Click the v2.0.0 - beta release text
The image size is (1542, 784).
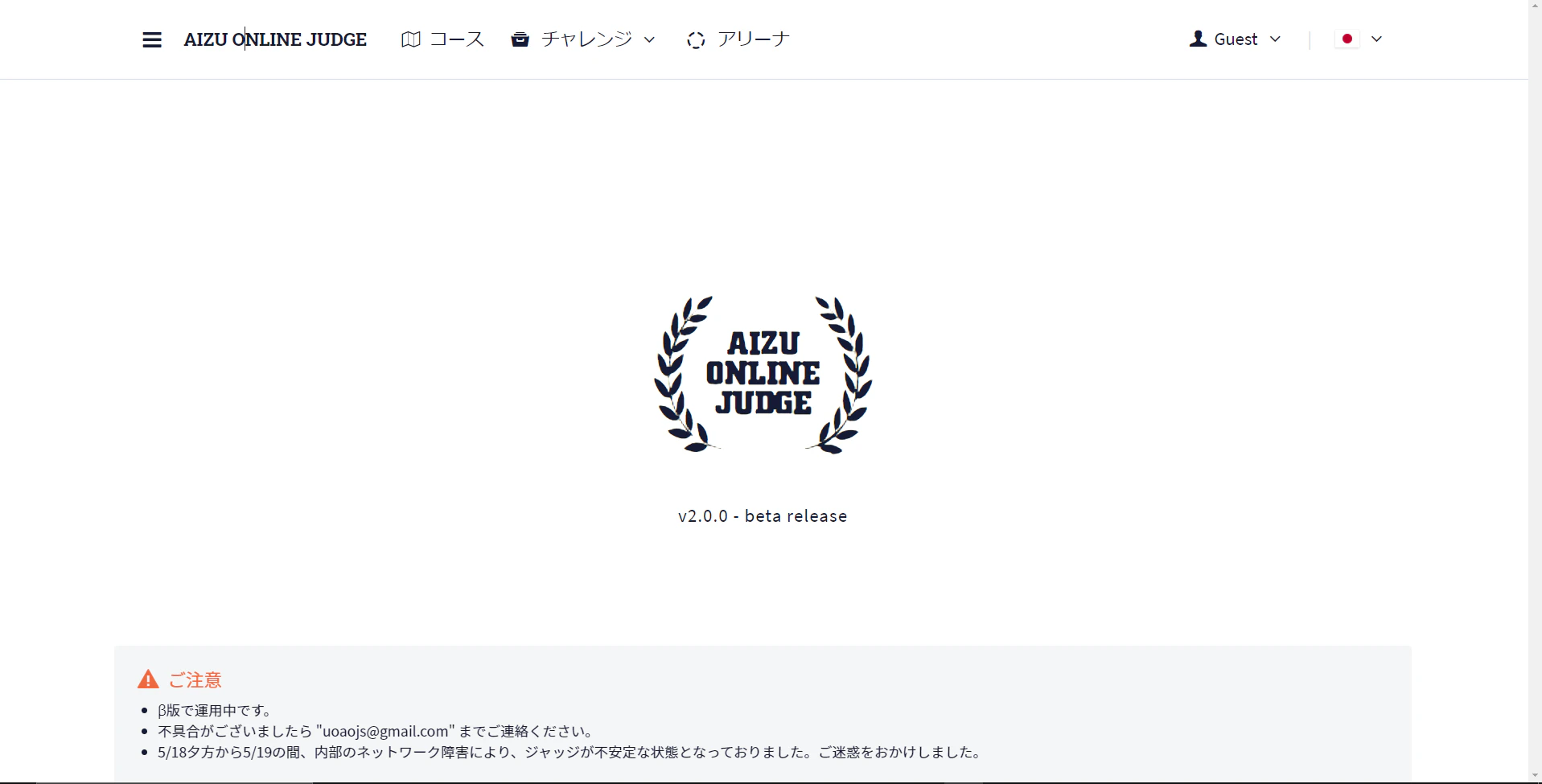pyautogui.click(x=763, y=516)
